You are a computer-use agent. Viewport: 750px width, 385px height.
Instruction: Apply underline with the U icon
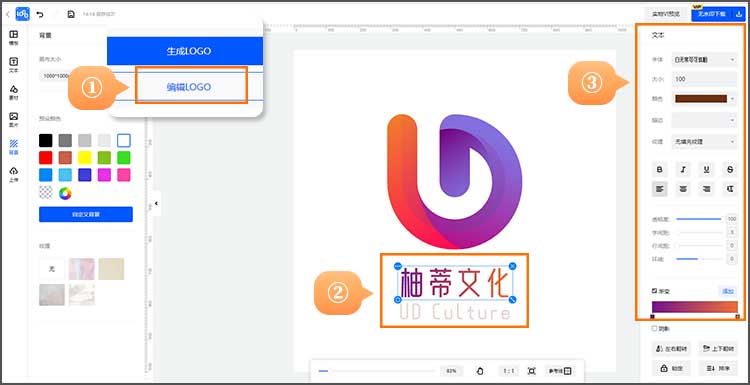pyautogui.click(x=706, y=169)
